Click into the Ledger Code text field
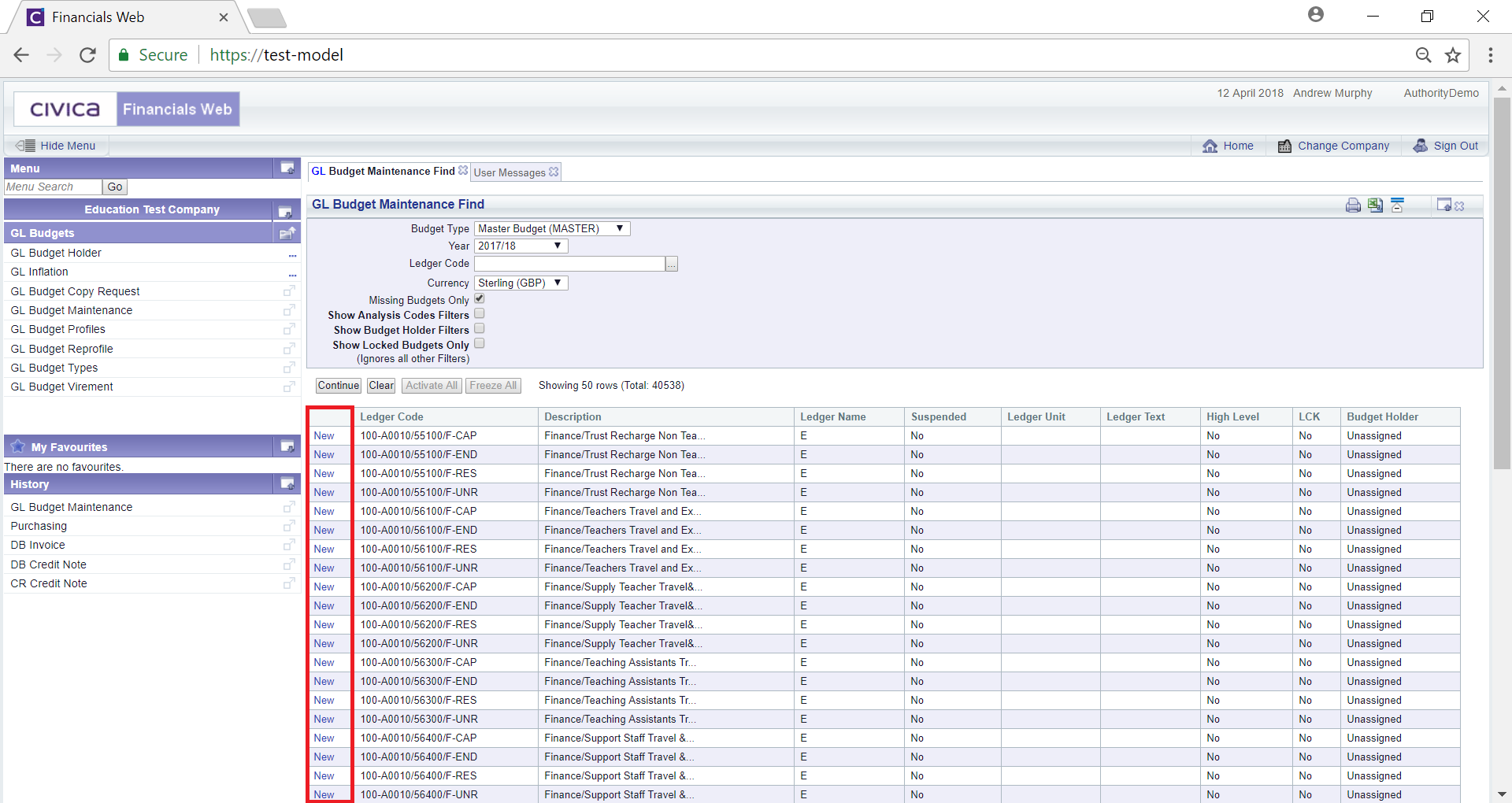1512x803 pixels. click(569, 265)
